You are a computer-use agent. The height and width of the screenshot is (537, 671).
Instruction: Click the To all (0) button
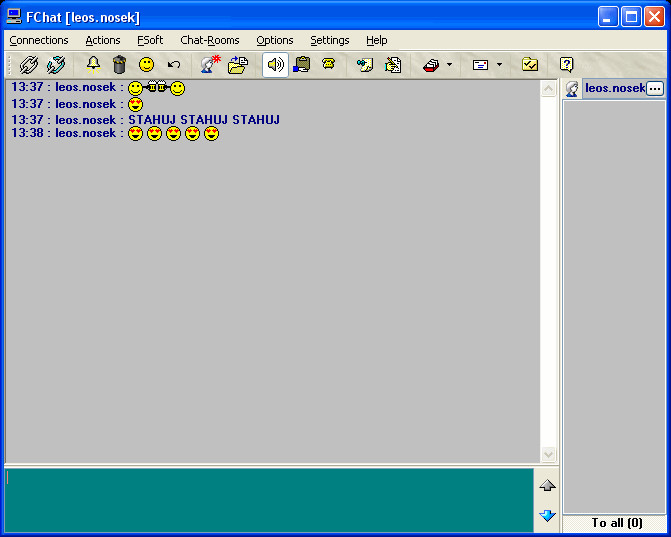(615, 523)
